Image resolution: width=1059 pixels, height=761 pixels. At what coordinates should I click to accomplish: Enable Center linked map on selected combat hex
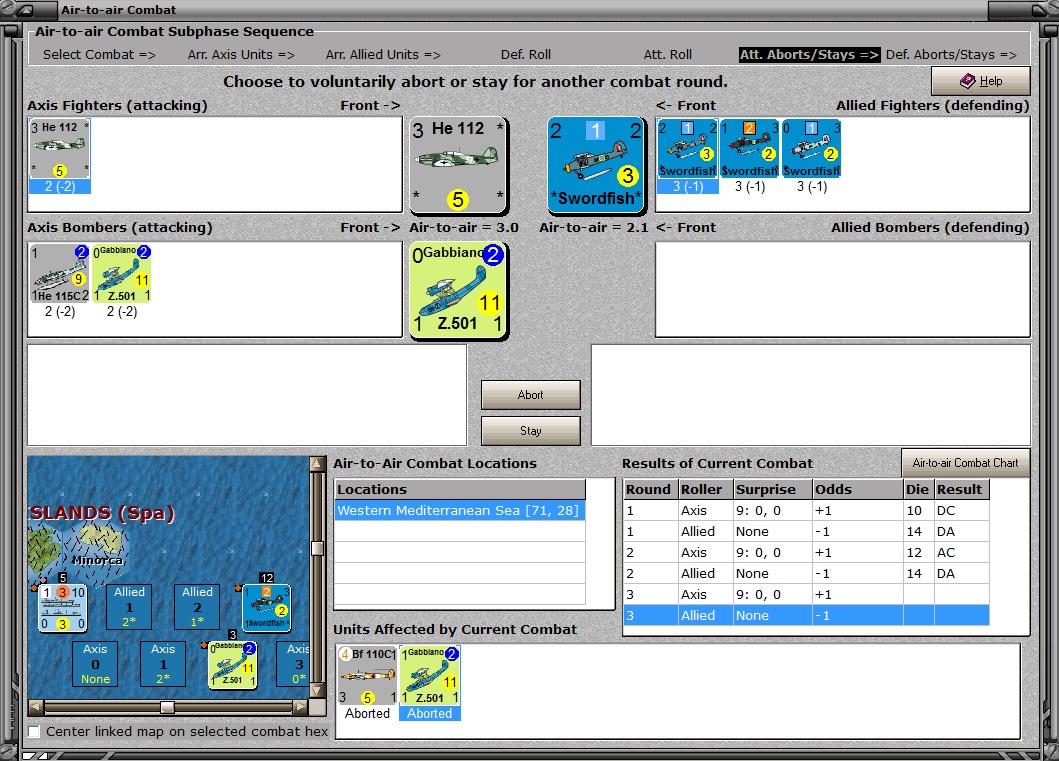[34, 731]
